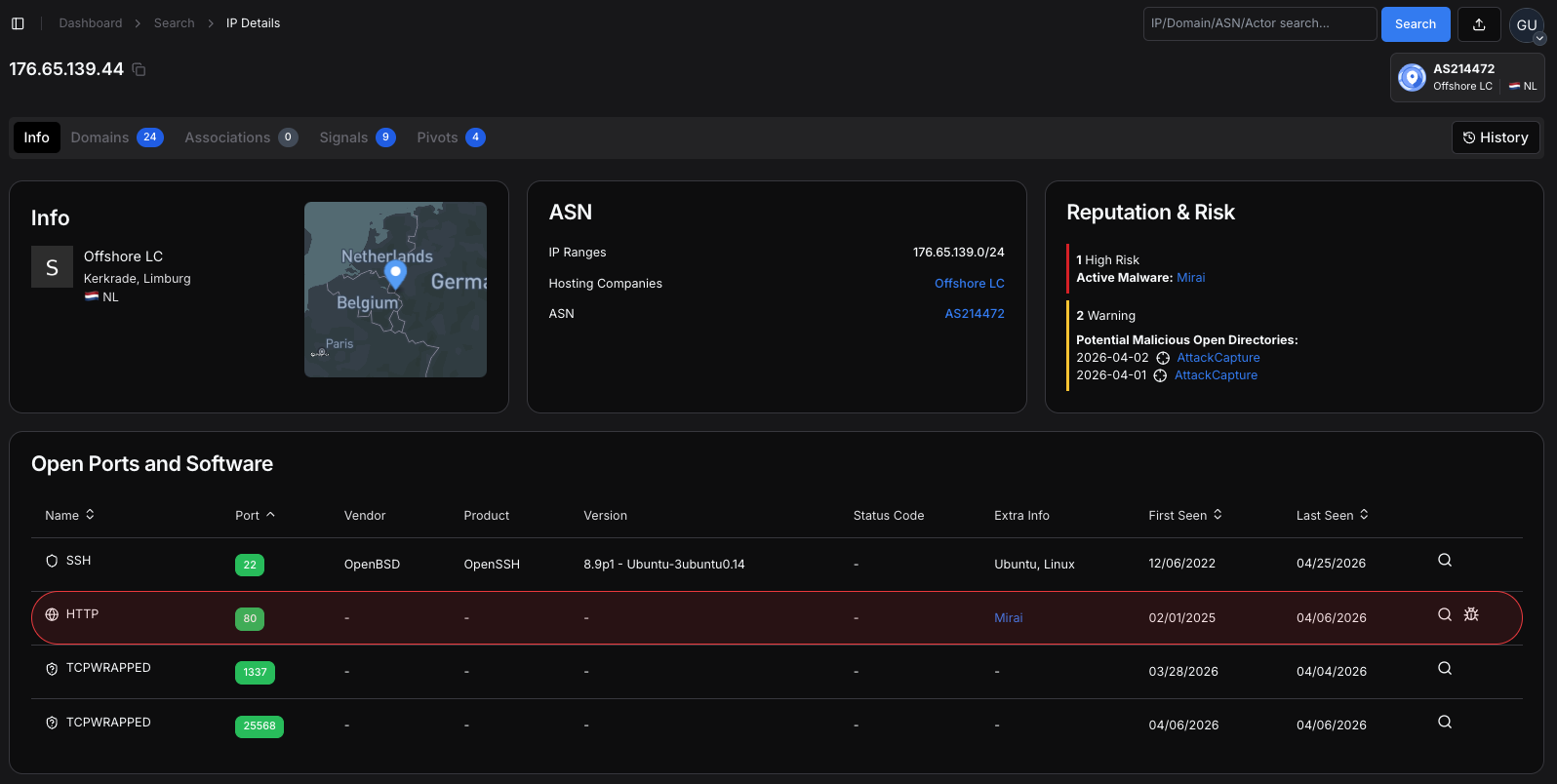Open the GU user avatar menu
Image resolution: width=1557 pixels, height=784 pixels.
[1526, 25]
